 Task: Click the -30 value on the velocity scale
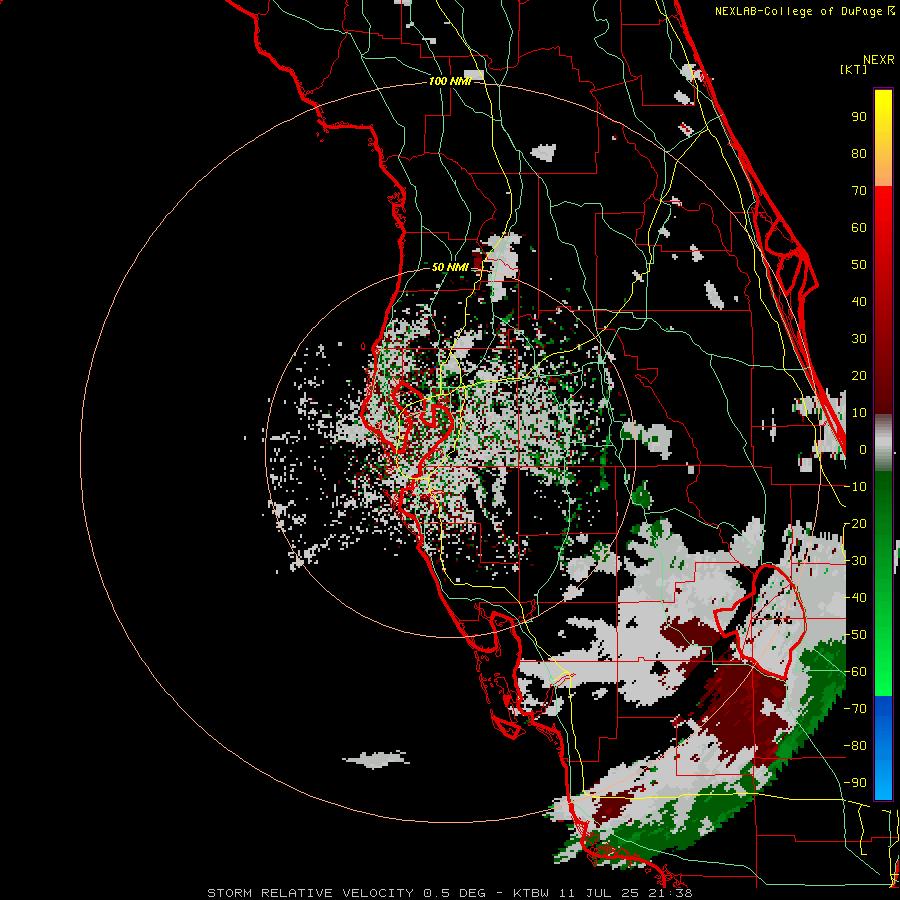(855, 561)
